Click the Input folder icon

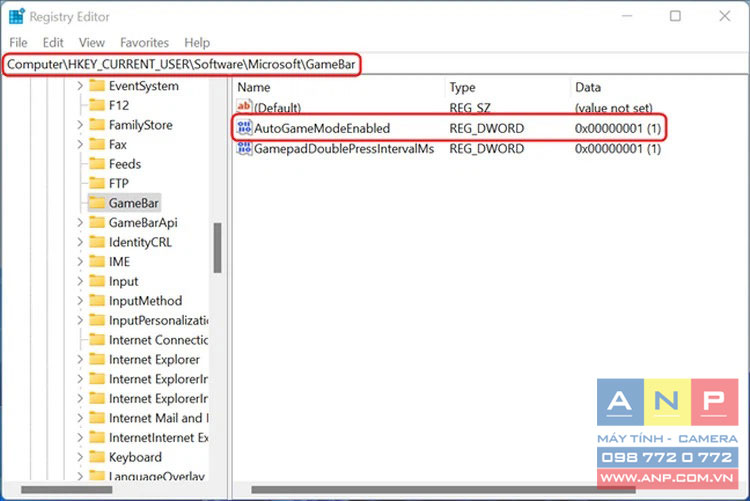(97, 281)
